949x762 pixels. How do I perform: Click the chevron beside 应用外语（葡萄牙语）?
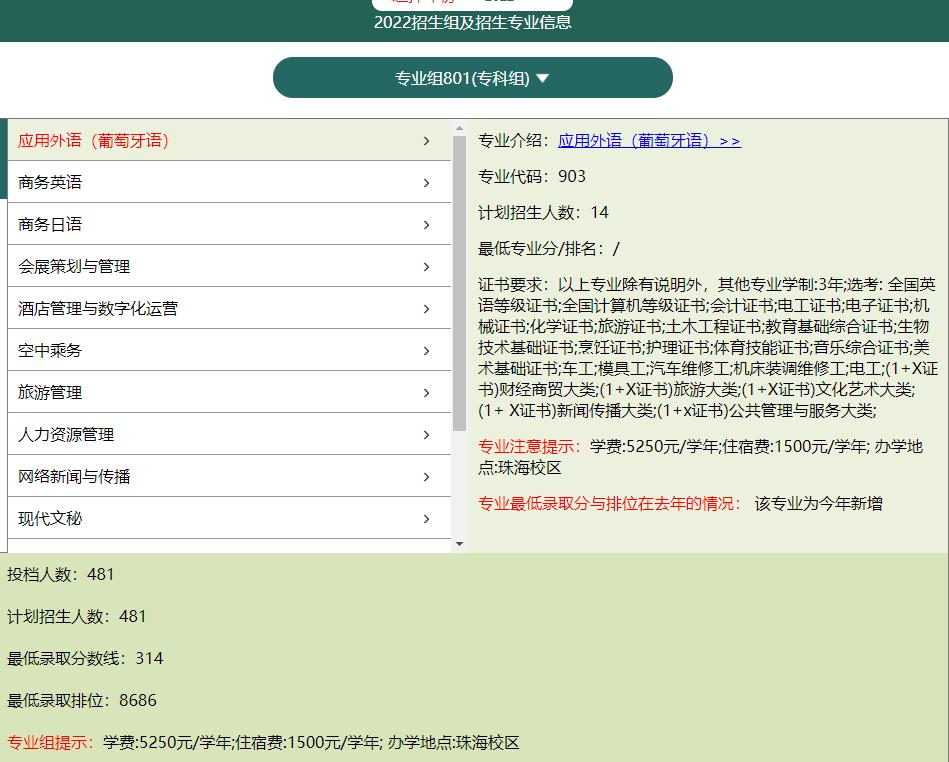(427, 140)
